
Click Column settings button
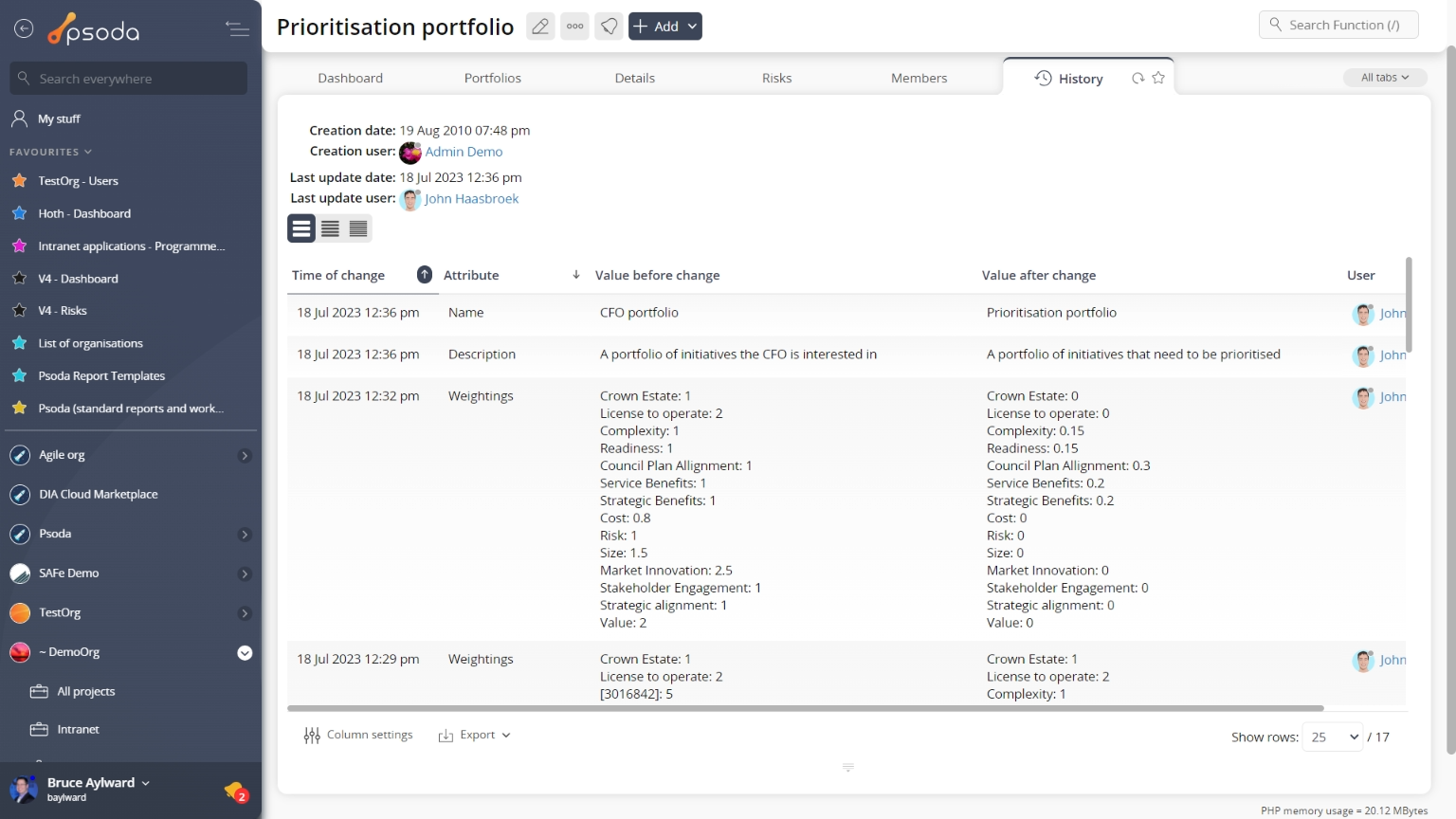point(358,736)
